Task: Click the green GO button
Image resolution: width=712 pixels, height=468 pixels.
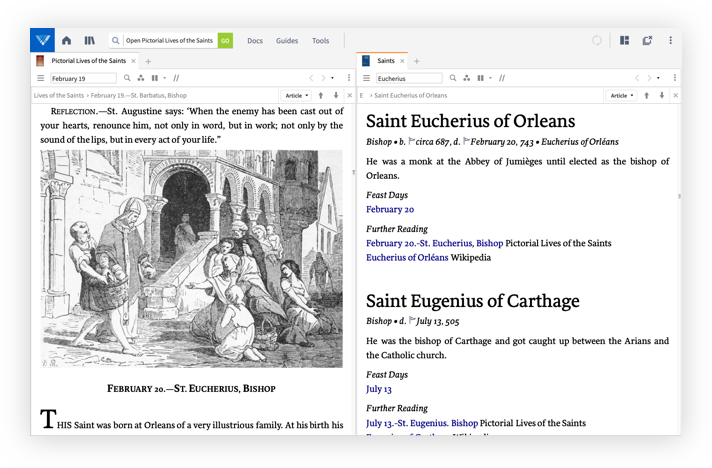Action: [225, 40]
